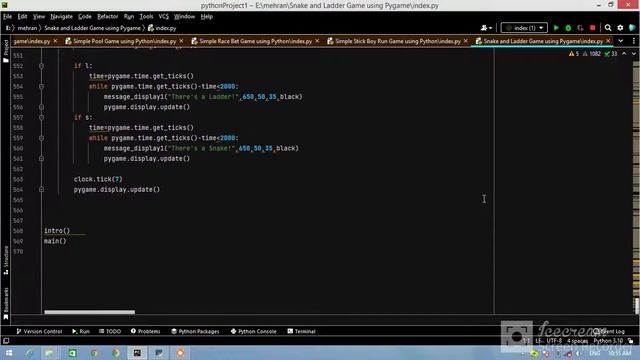The image size is (640, 360).
Task: Click the 4 spaces indent status entry
Action: pyautogui.click(x=577, y=341)
